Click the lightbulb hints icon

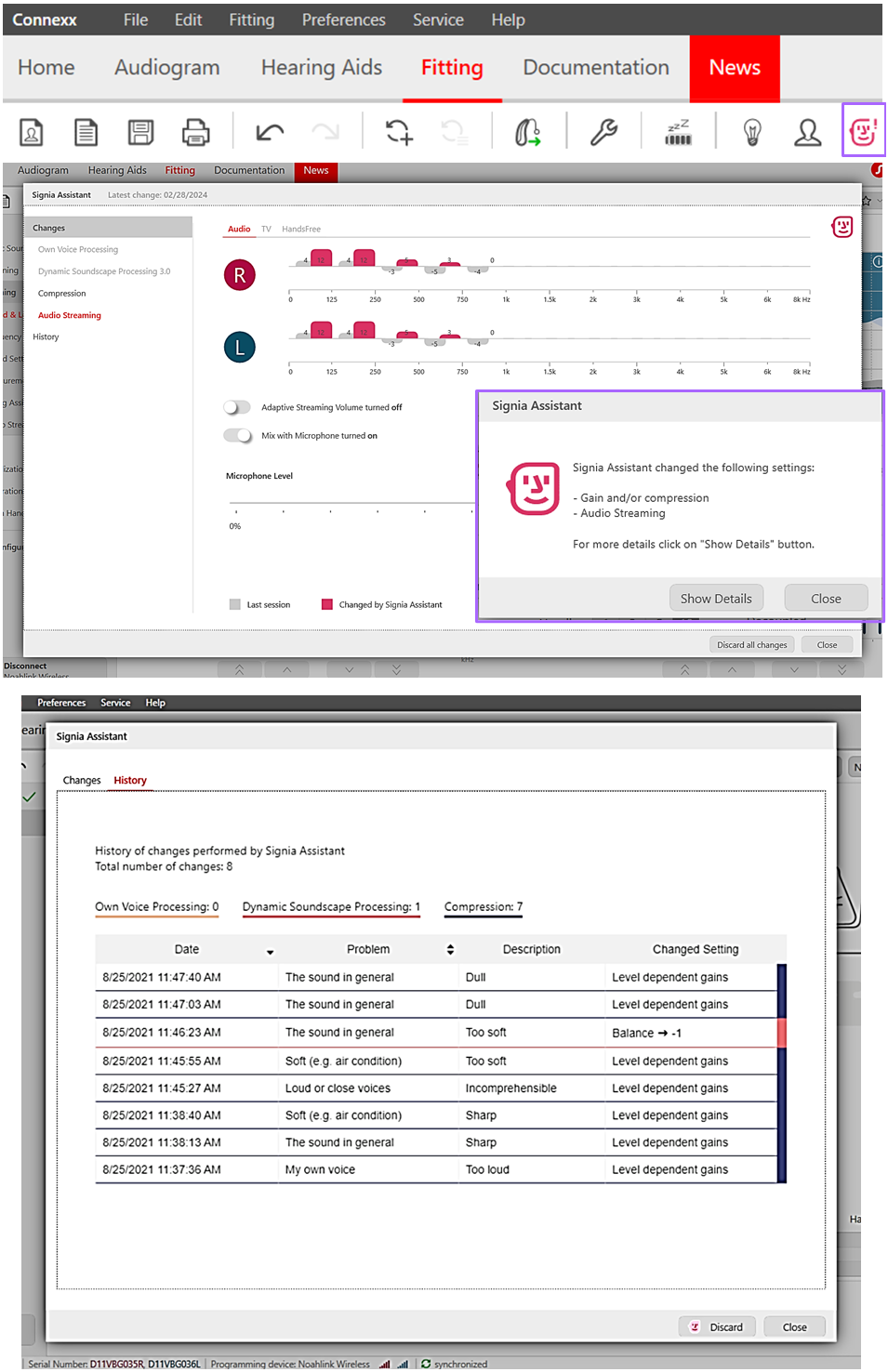click(x=752, y=133)
